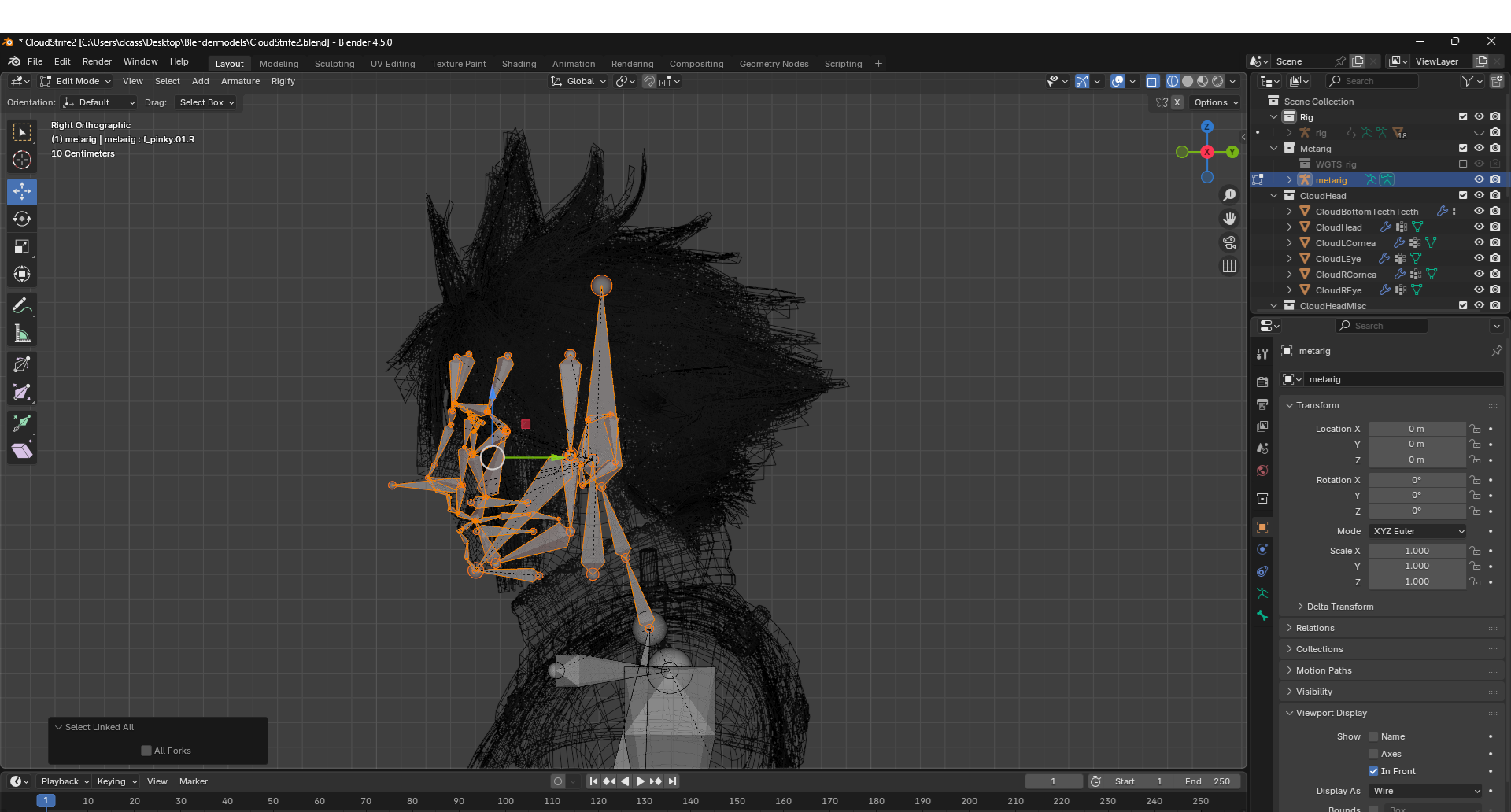Toggle the camera view icon

point(1229,242)
